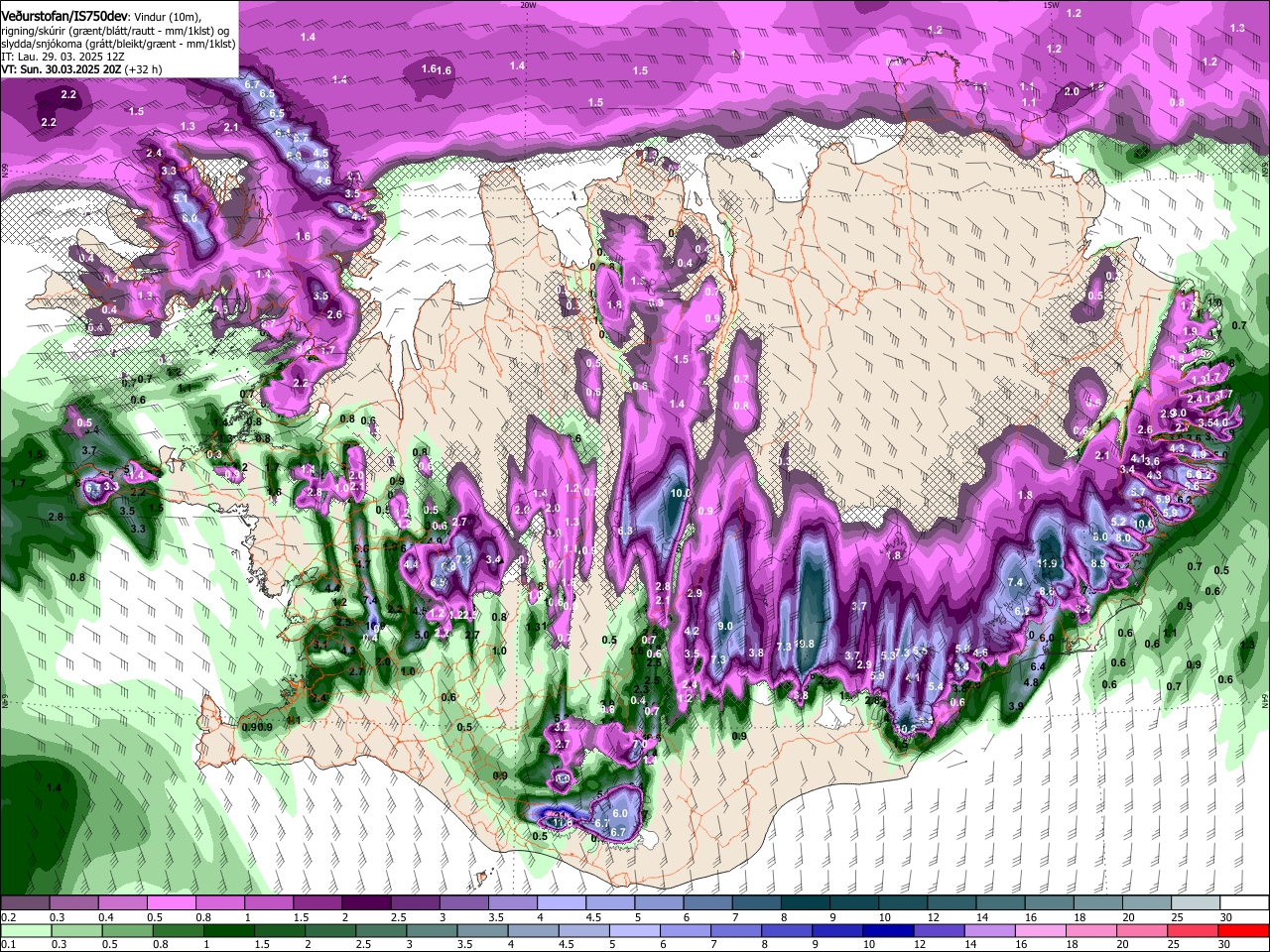Click the 5.1 value in the Westfjords area
This screenshot has height=952, width=1270.
point(181,198)
